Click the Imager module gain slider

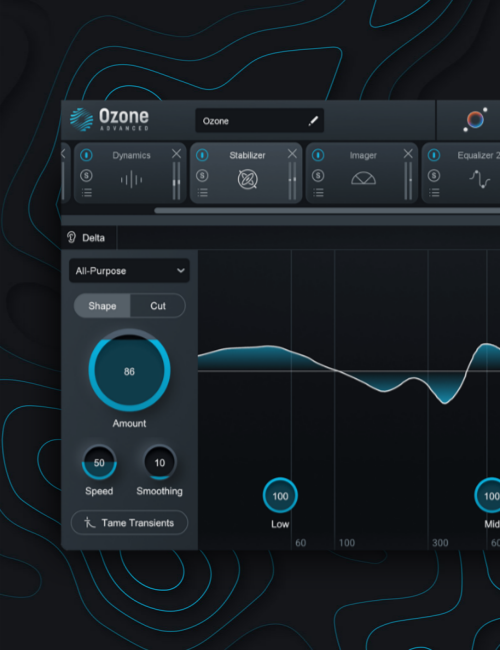(408, 181)
